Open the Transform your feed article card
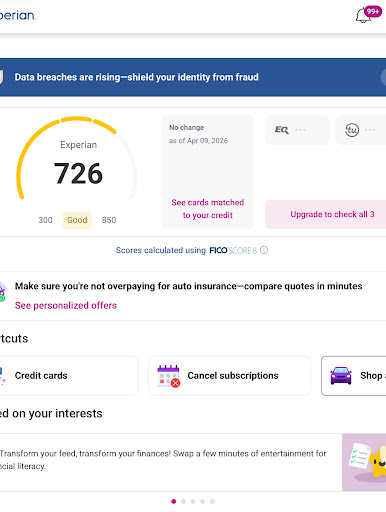Viewport: 386px width, 512px height. pyautogui.click(x=193, y=462)
